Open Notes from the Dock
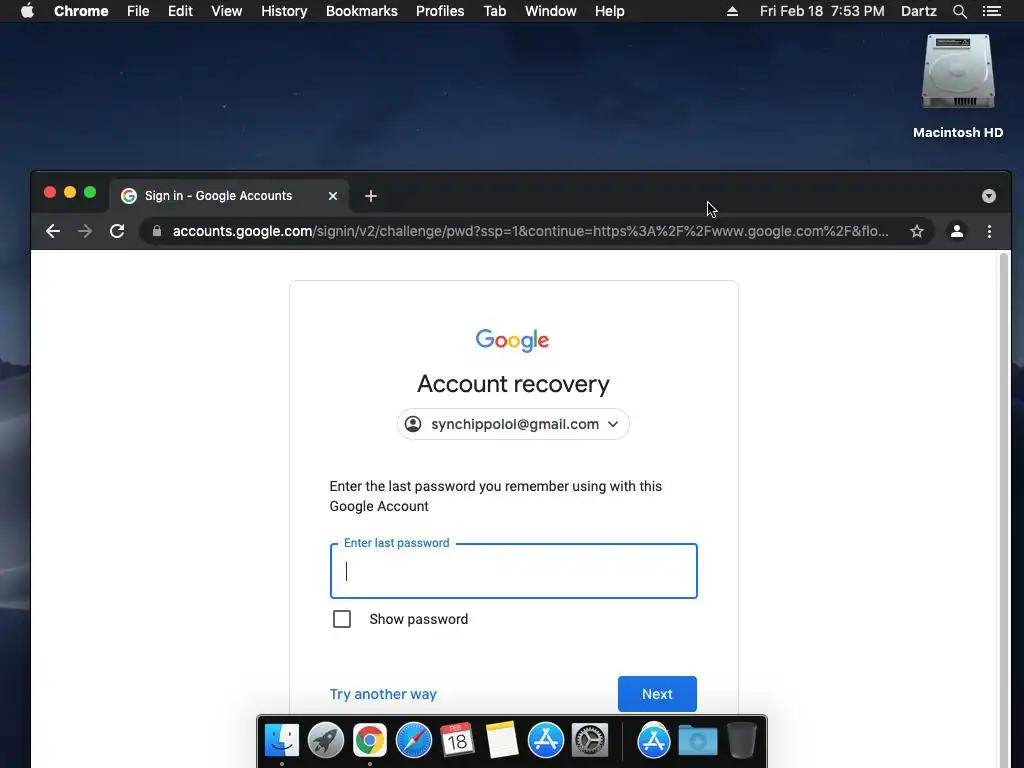Screen dimensions: 1024x768 point(502,741)
